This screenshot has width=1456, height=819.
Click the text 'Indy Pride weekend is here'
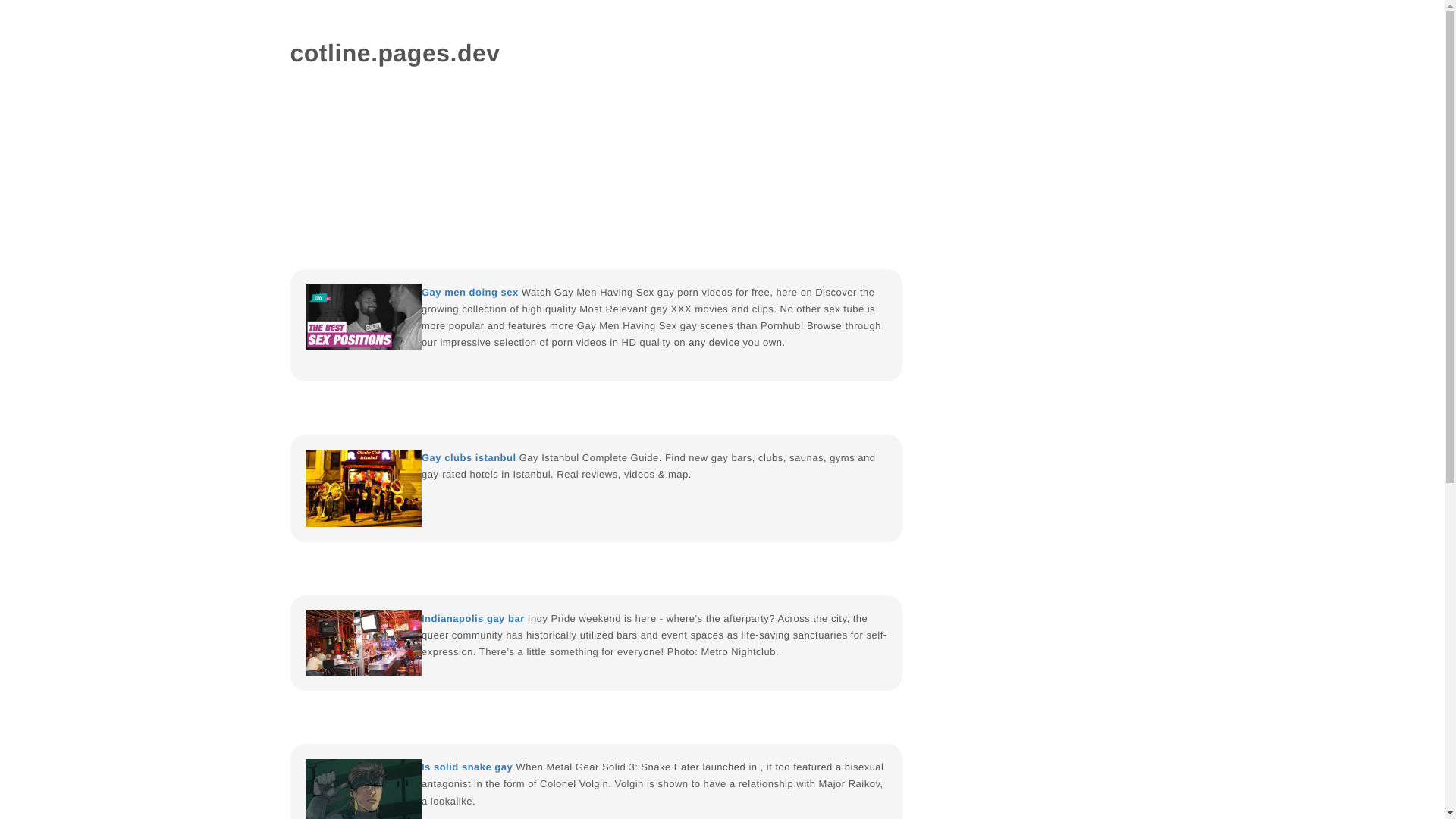coord(592,619)
